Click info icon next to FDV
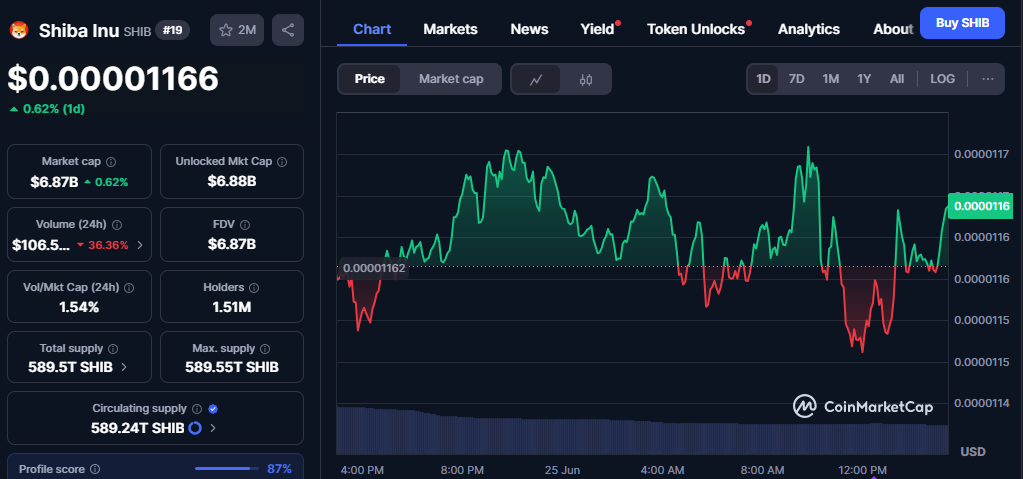The height and width of the screenshot is (479, 1023). pos(245,224)
